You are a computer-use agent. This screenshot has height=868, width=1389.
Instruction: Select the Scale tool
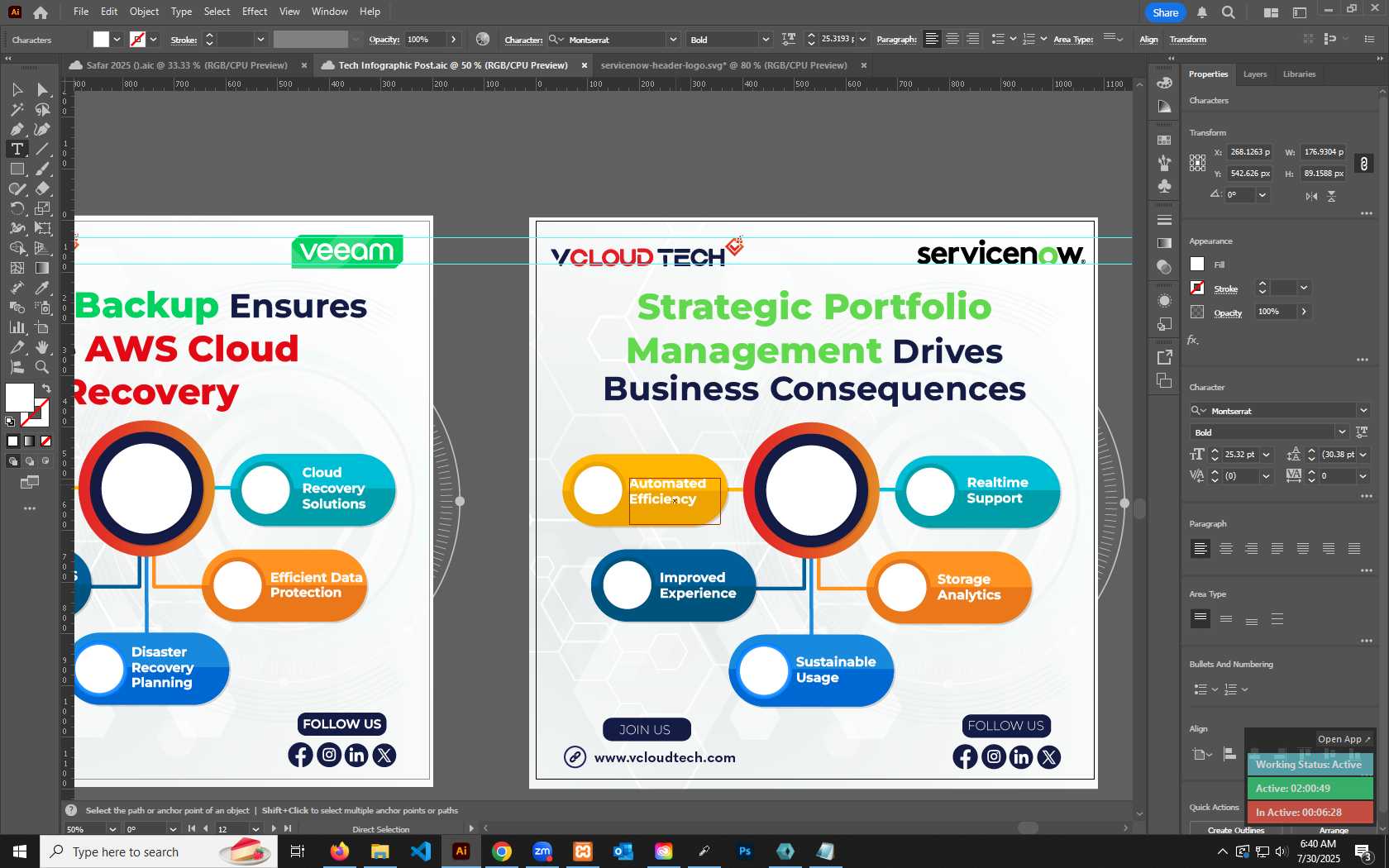pos(42,208)
